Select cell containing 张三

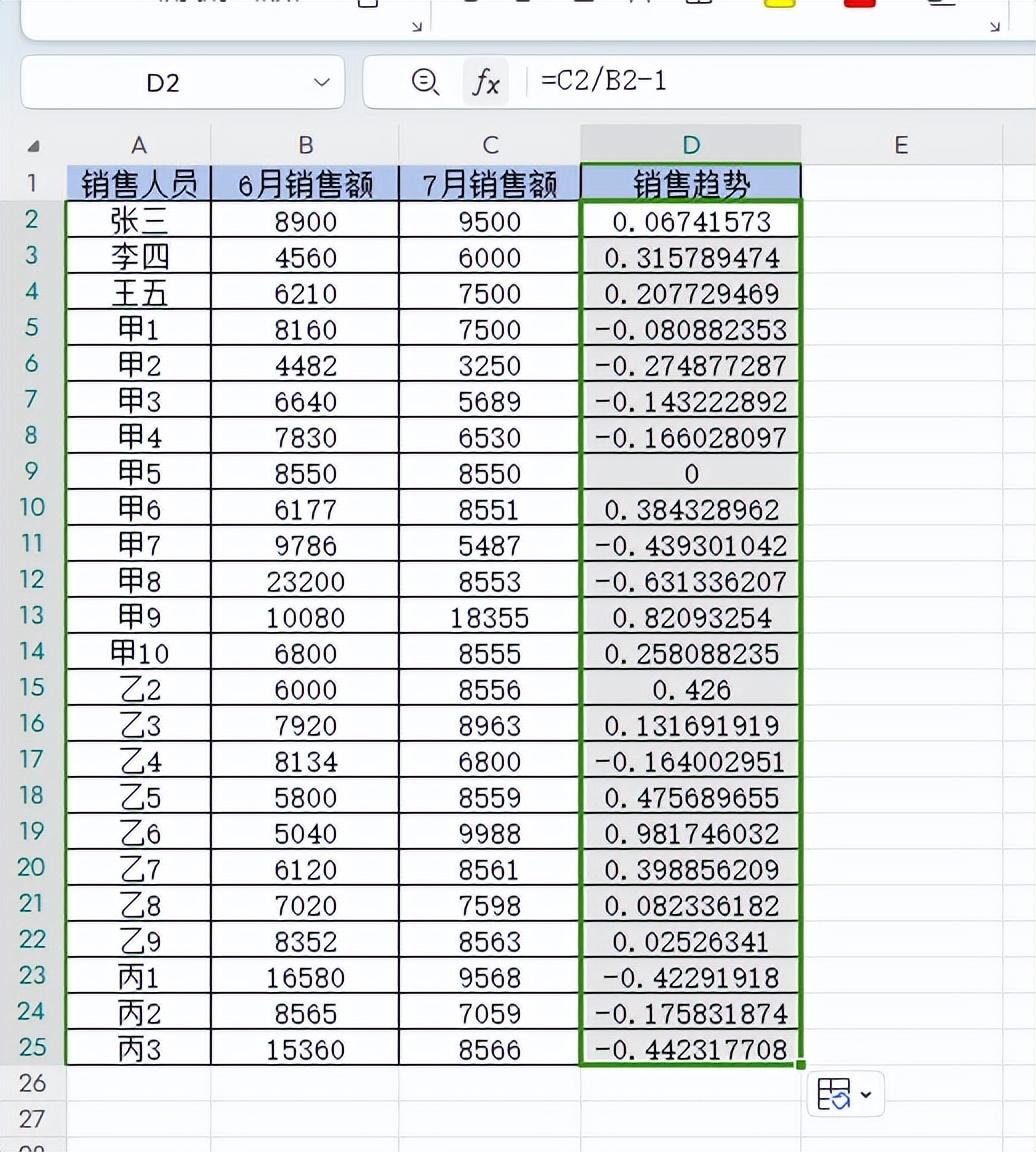[138, 220]
